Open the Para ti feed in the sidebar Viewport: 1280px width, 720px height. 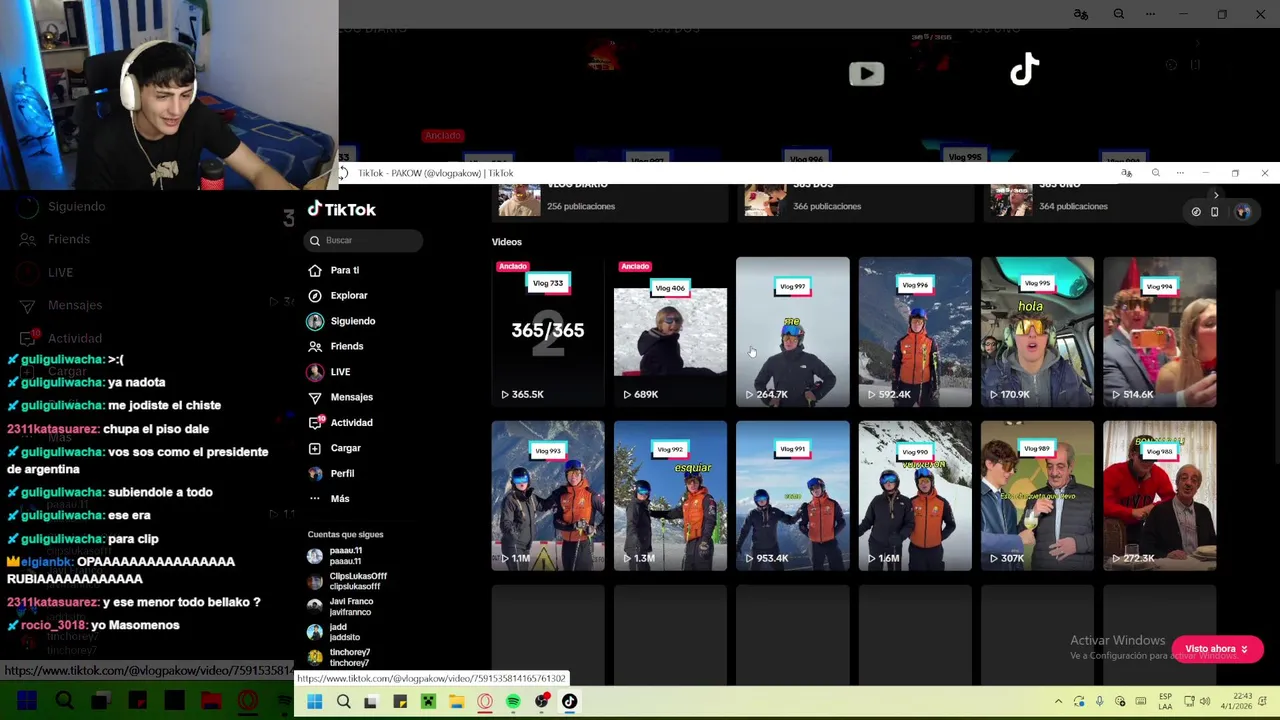coord(334,270)
